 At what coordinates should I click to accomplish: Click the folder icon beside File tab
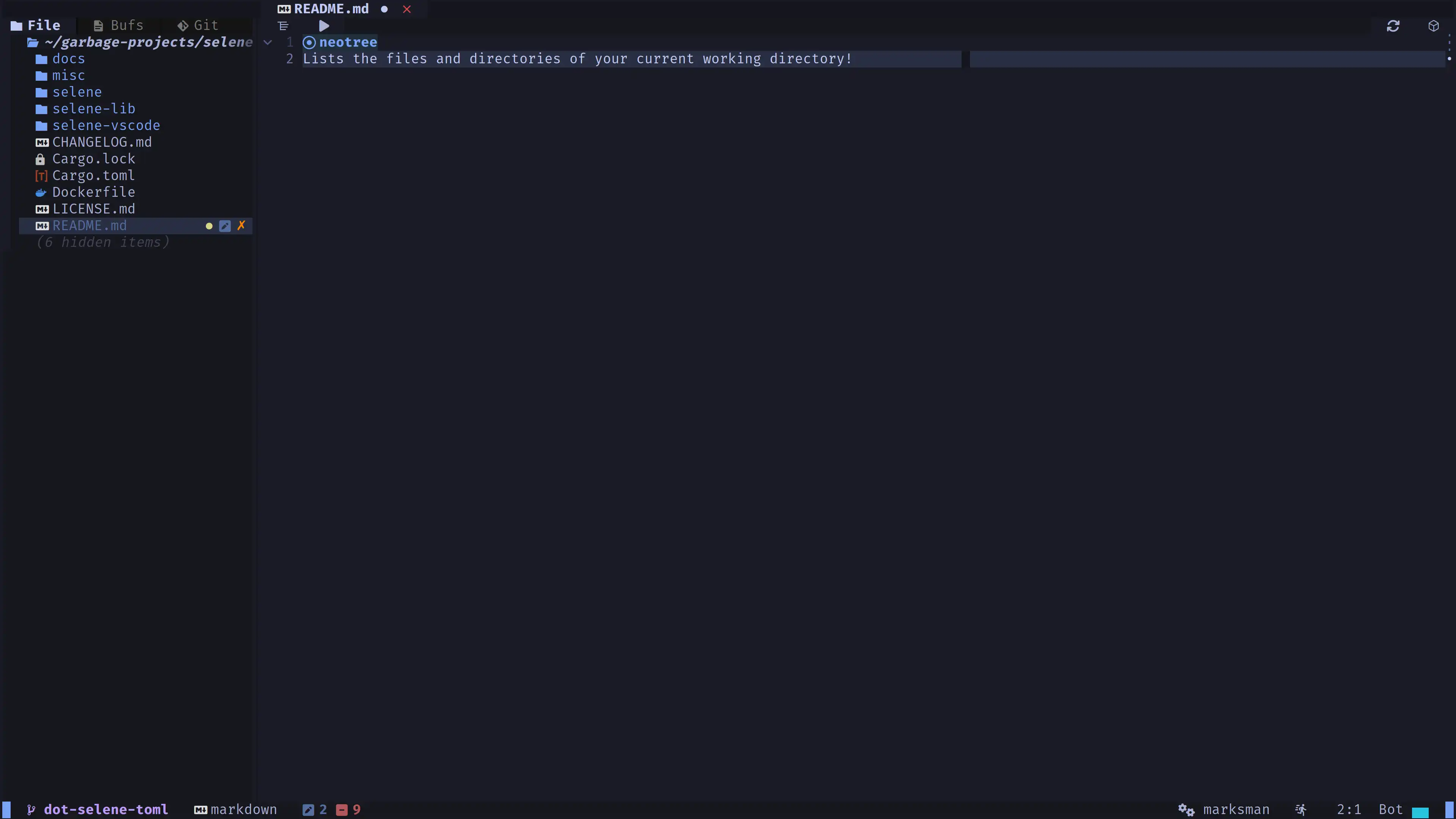[x=16, y=25]
